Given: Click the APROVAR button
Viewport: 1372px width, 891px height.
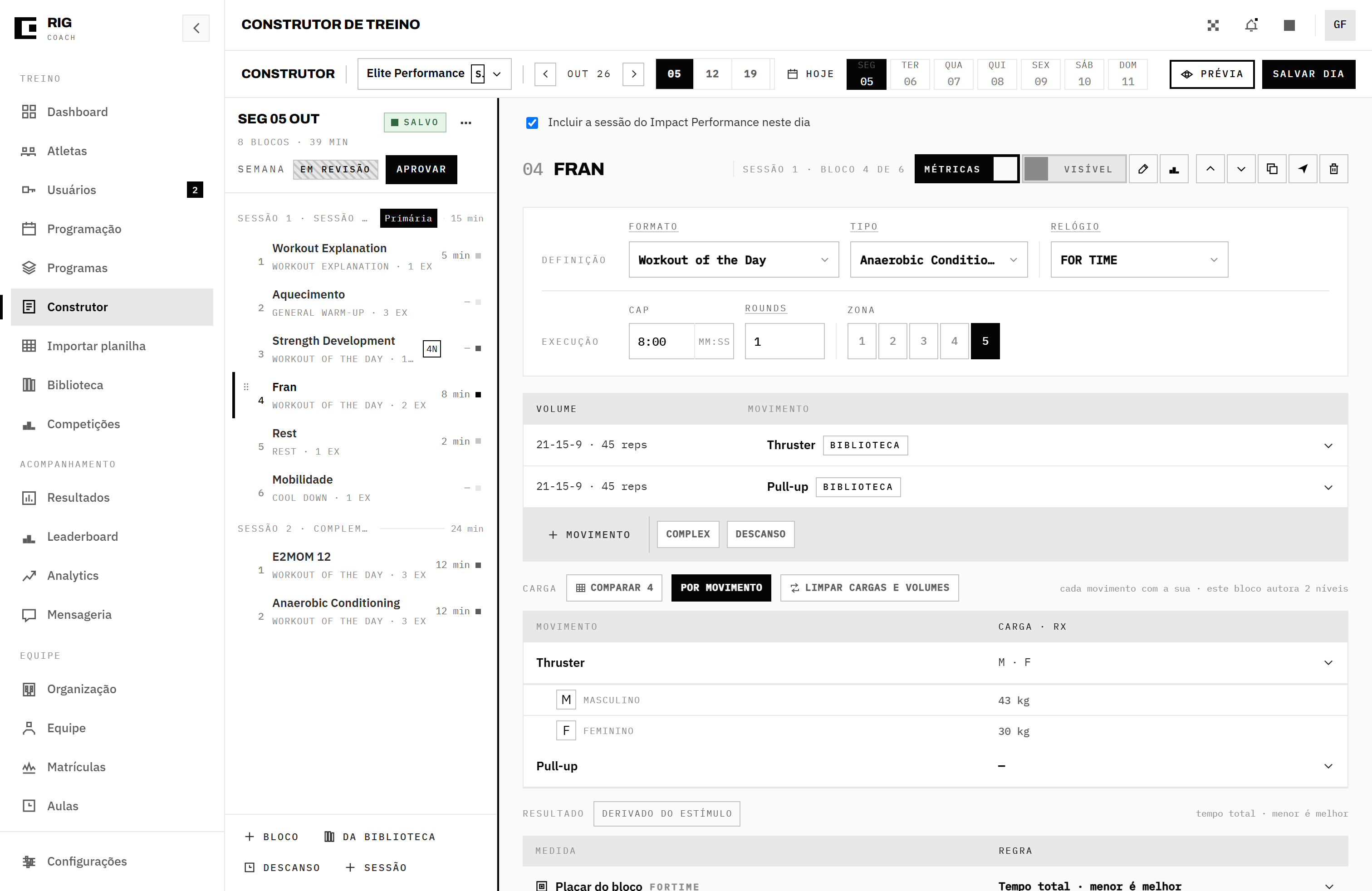Looking at the screenshot, I should tap(421, 169).
